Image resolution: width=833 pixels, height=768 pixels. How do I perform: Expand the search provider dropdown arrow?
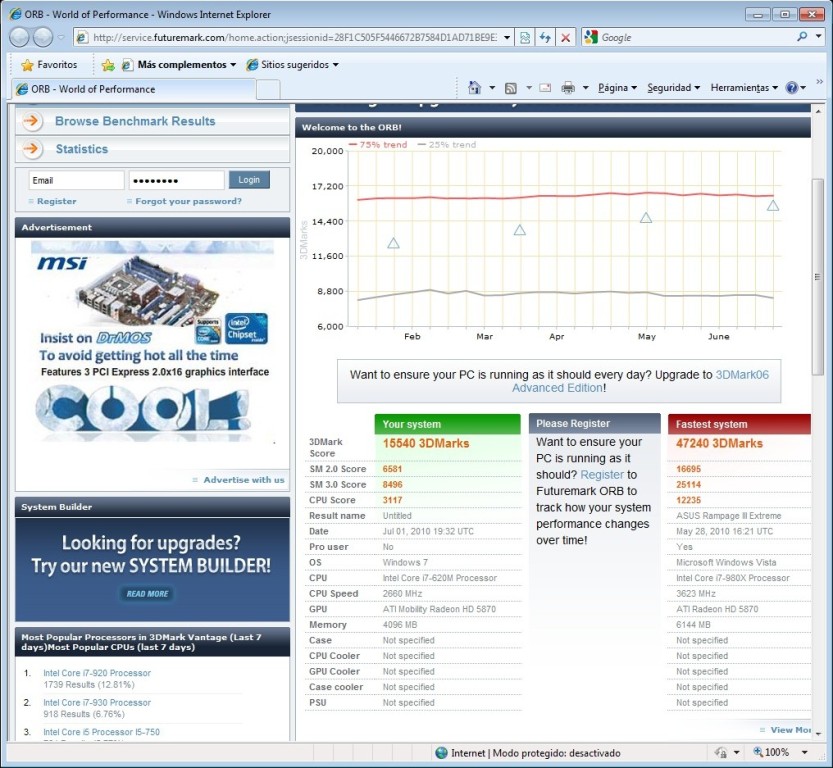point(819,37)
